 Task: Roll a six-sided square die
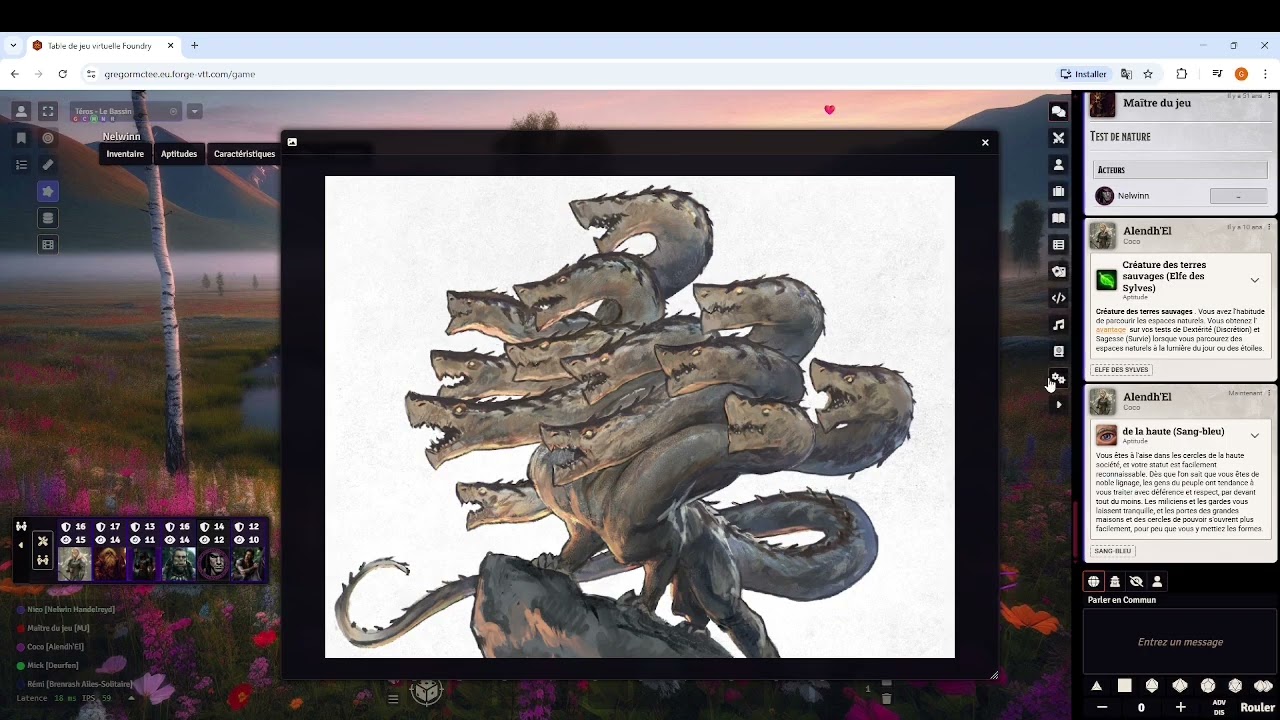pyautogui.click(x=1125, y=686)
